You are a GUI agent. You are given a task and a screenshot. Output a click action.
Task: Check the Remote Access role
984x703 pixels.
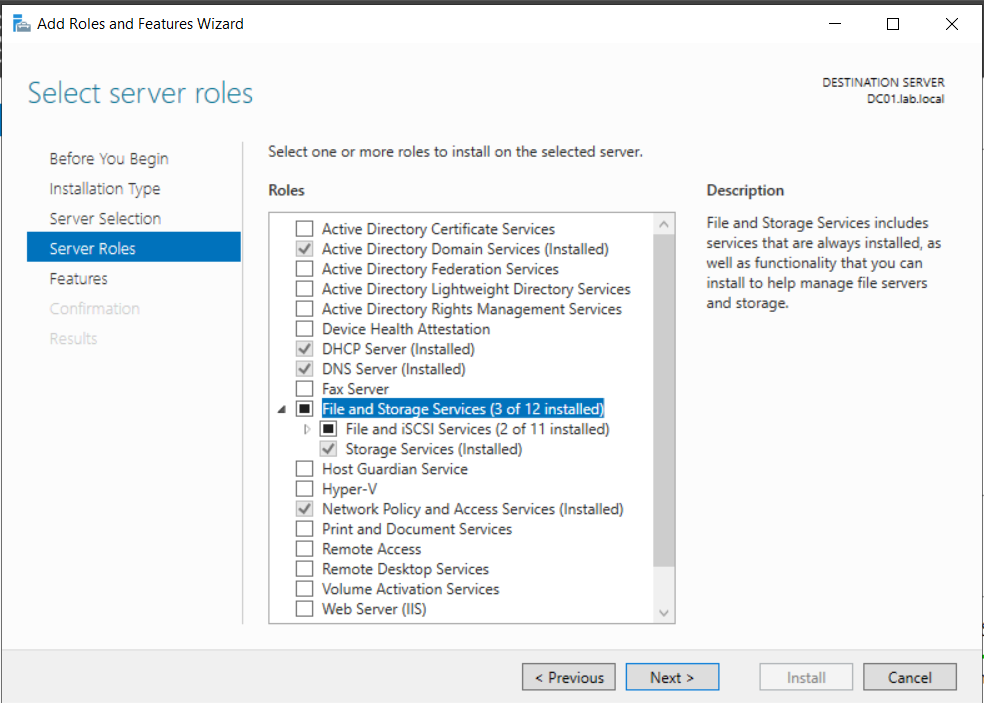(x=304, y=548)
